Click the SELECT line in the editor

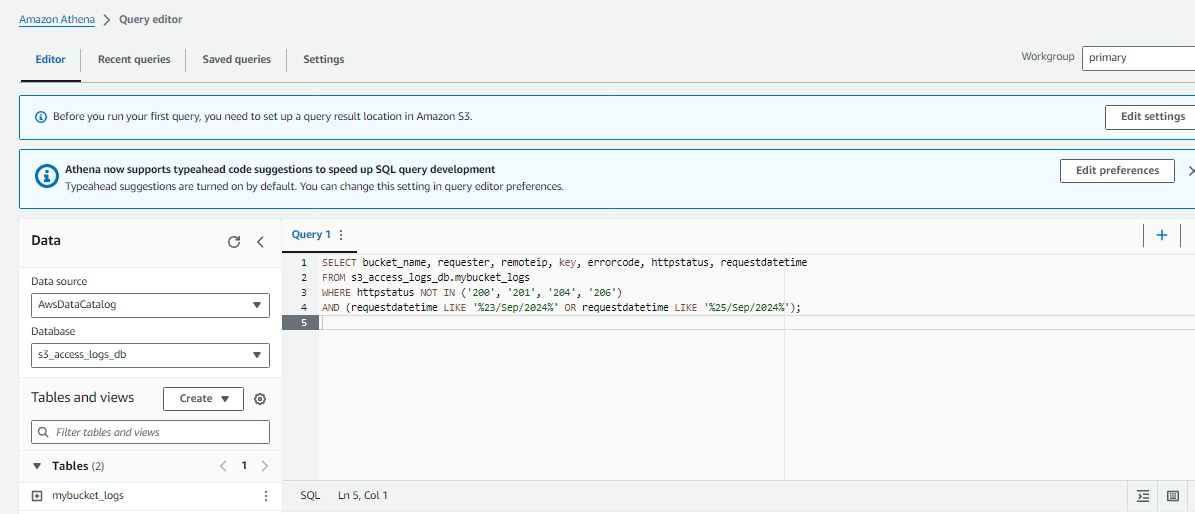(564, 262)
